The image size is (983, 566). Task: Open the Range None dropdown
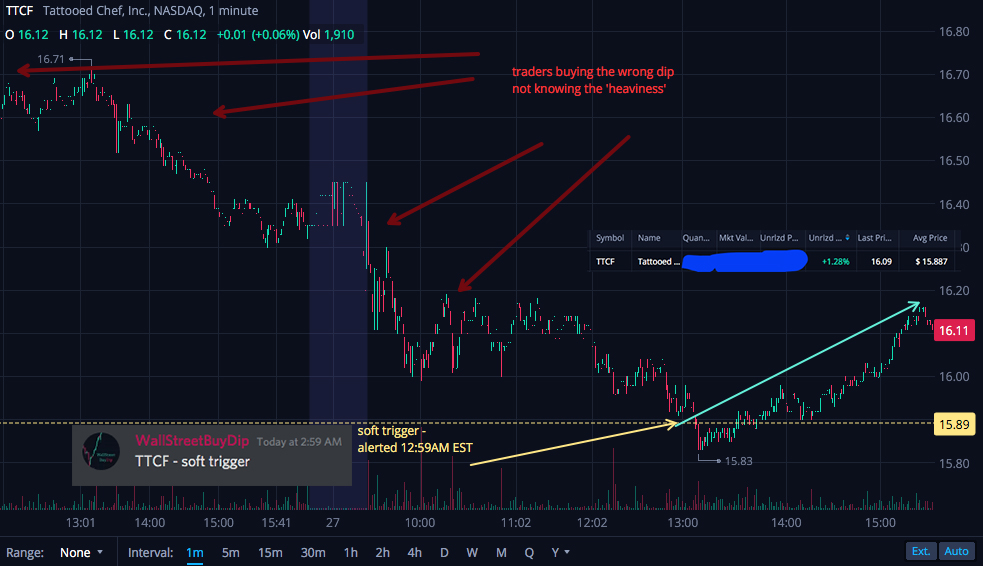81,552
